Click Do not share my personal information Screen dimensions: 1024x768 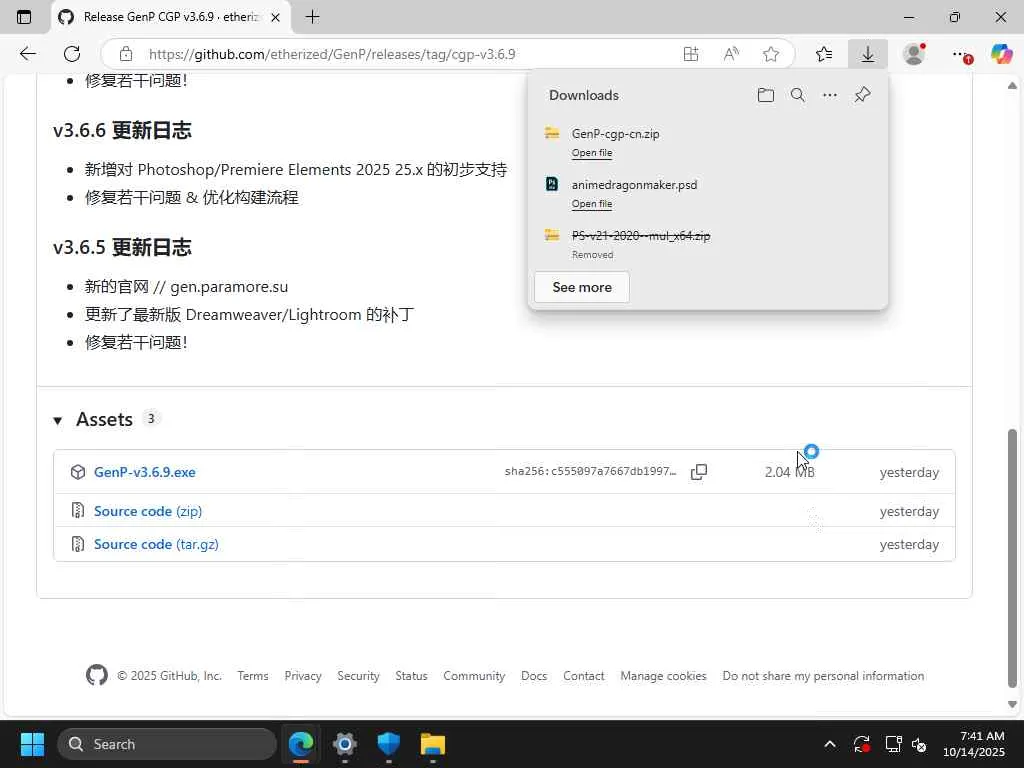823,675
